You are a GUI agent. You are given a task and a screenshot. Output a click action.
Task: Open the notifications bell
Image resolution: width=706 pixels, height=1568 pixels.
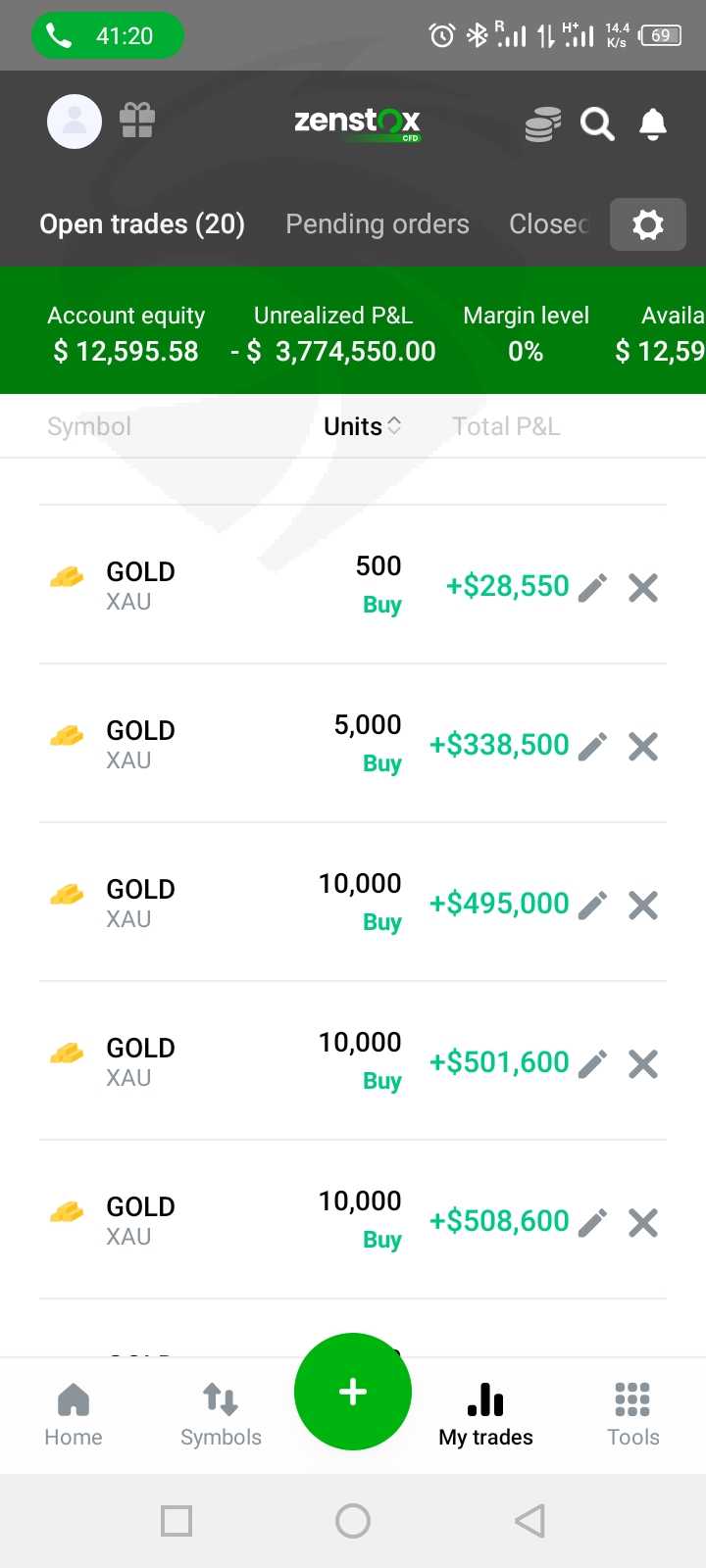pyautogui.click(x=653, y=124)
